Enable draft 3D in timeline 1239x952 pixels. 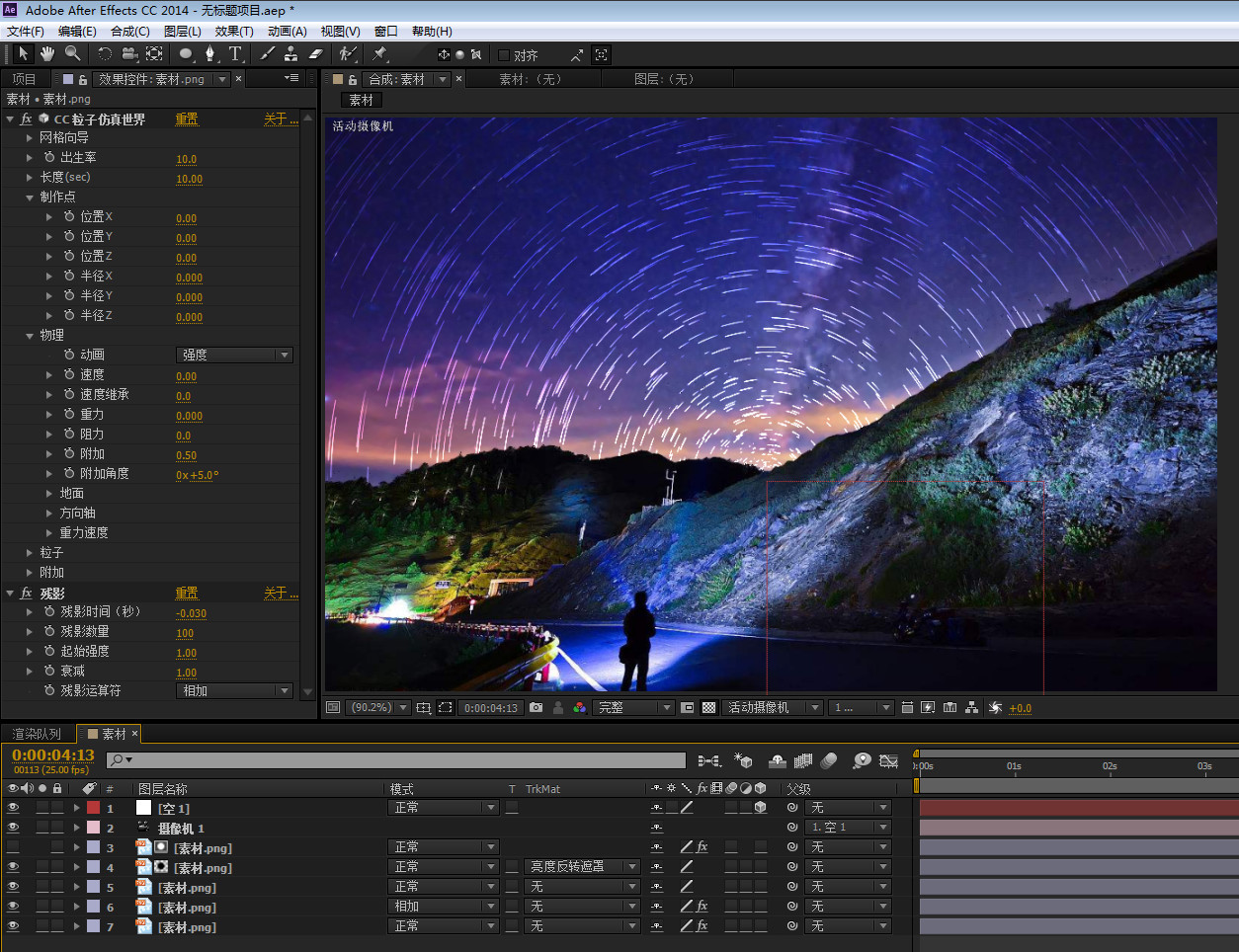tap(743, 760)
